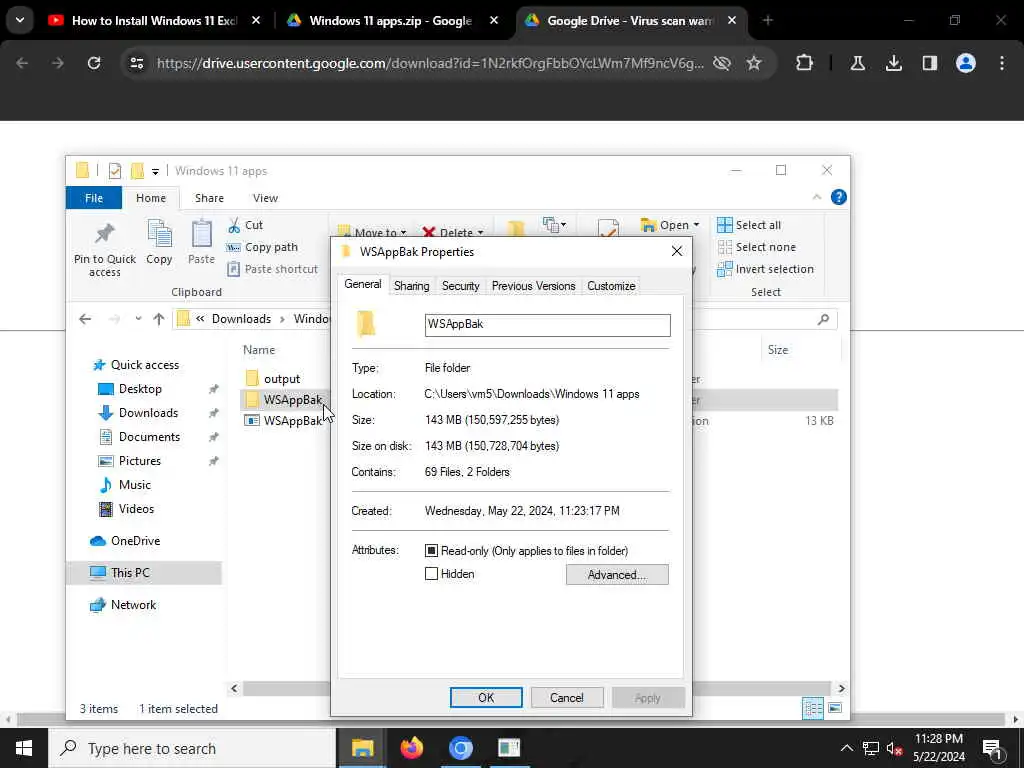Expand the Open dropdown arrow in ribbon
The image size is (1024, 768).
click(696, 225)
